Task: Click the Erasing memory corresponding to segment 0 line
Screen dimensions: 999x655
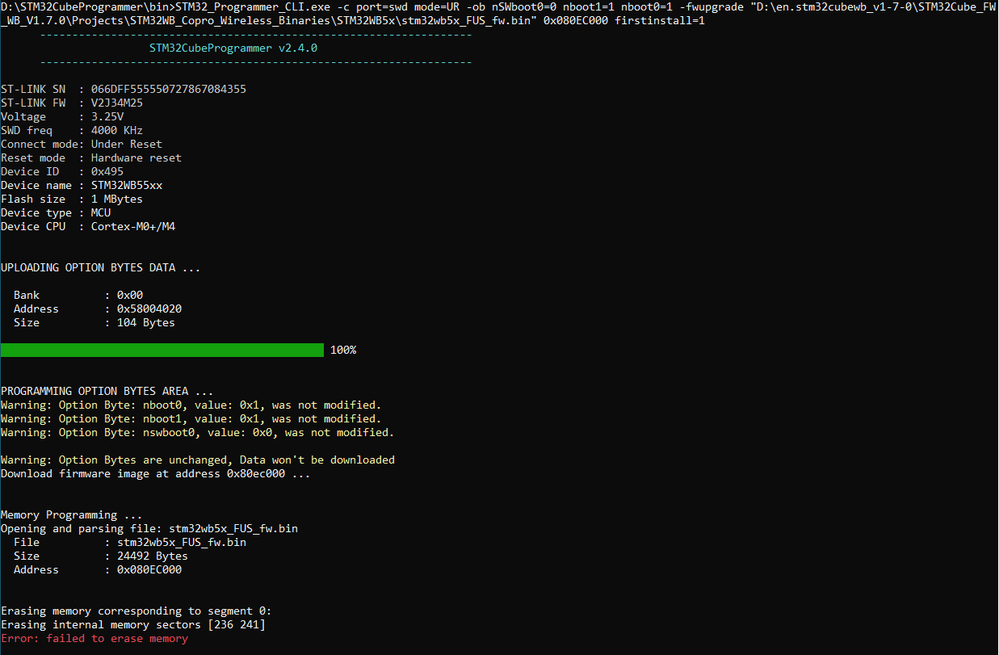Action: (x=136, y=611)
